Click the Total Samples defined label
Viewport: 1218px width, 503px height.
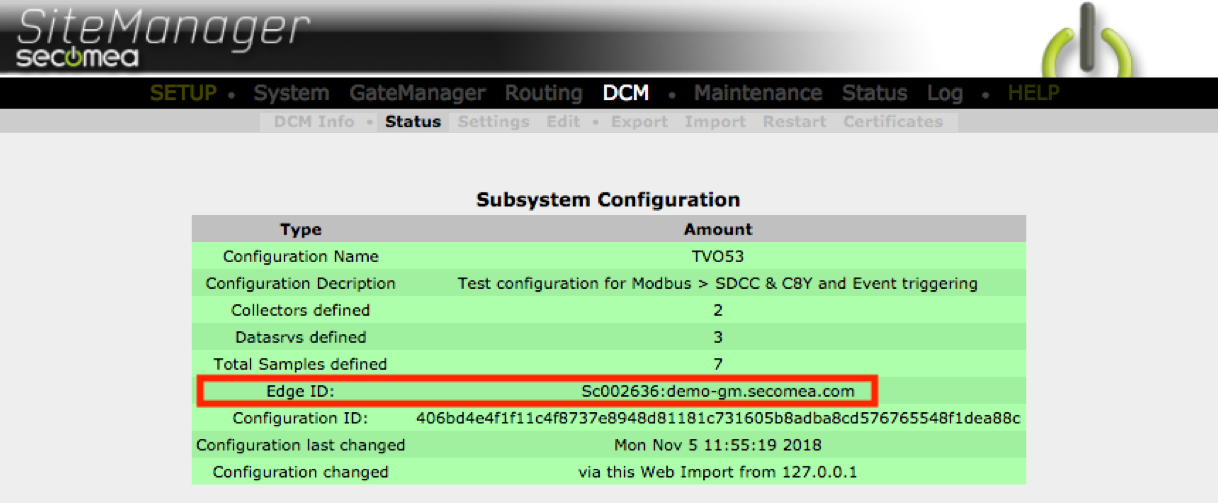pos(301,364)
